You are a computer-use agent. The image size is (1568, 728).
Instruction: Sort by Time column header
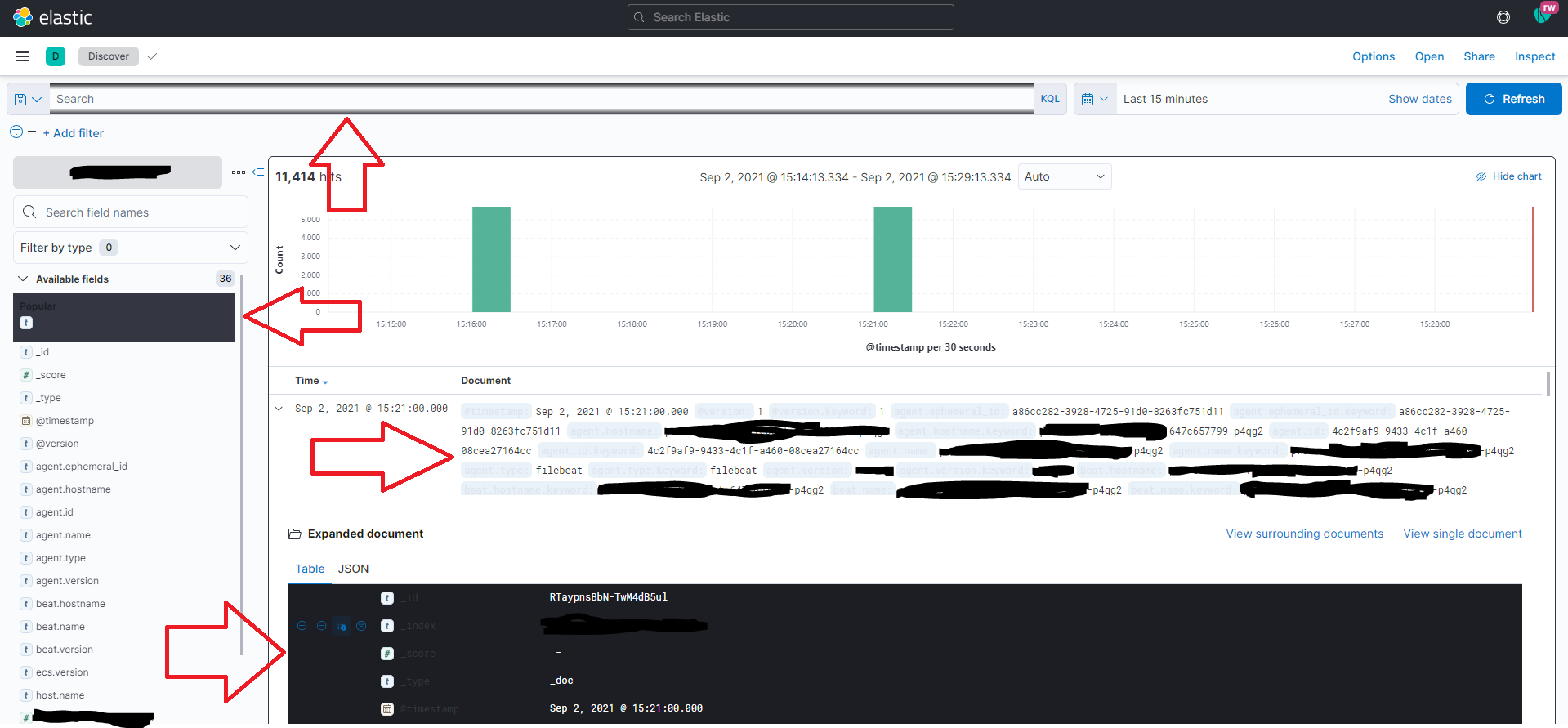click(311, 381)
